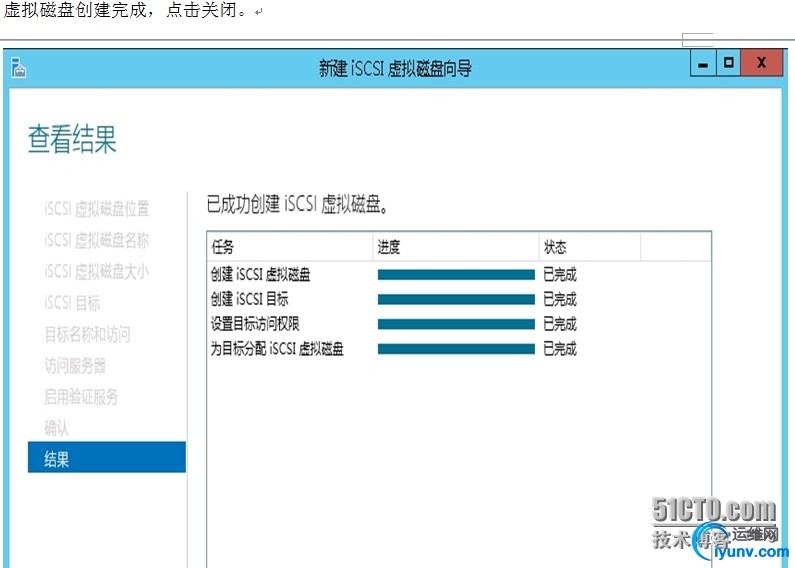
Task: Click 已完成 status of 创建 iSCSI 虚拟磁盘
Action: 560,275
